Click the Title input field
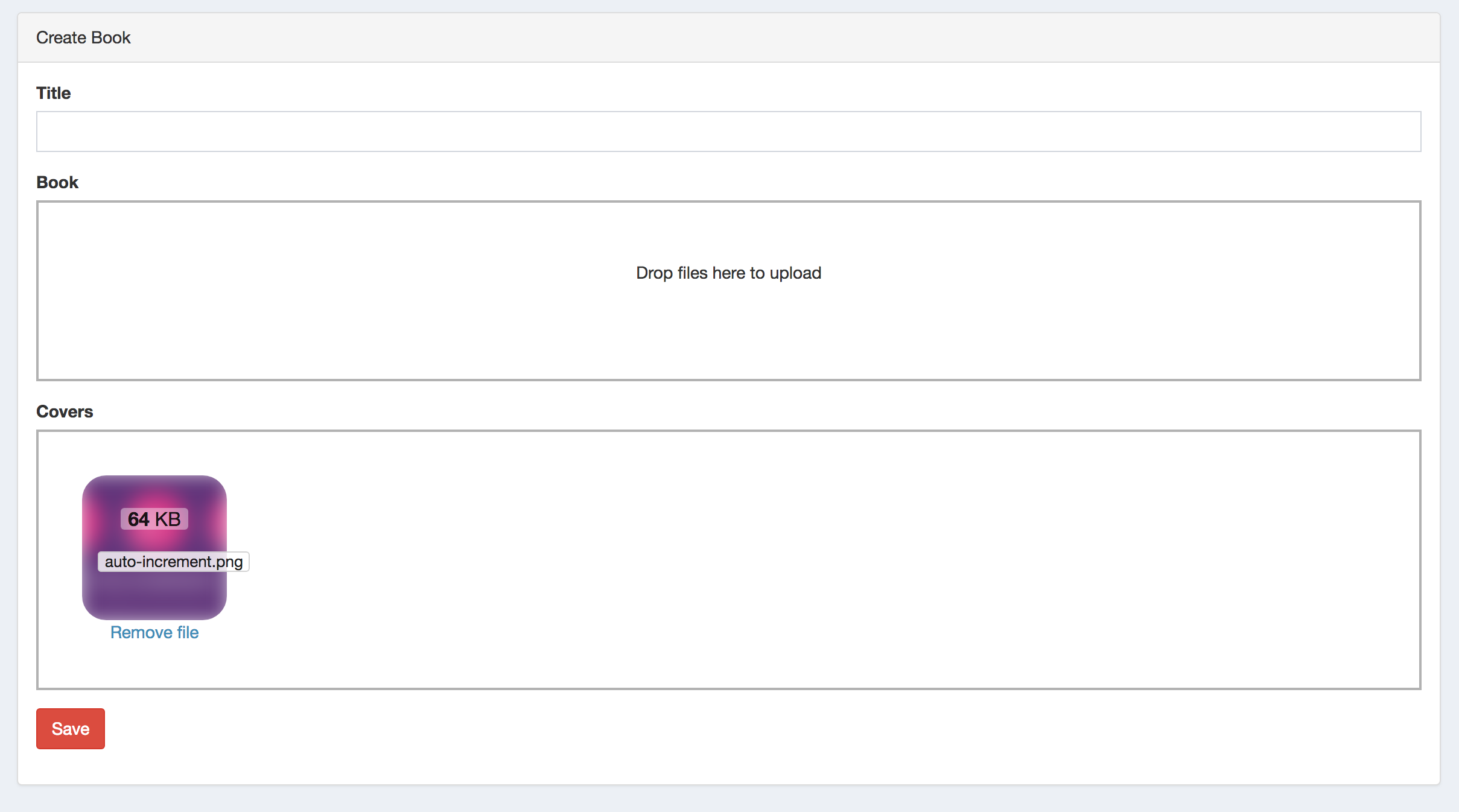The image size is (1459, 812). (x=728, y=132)
